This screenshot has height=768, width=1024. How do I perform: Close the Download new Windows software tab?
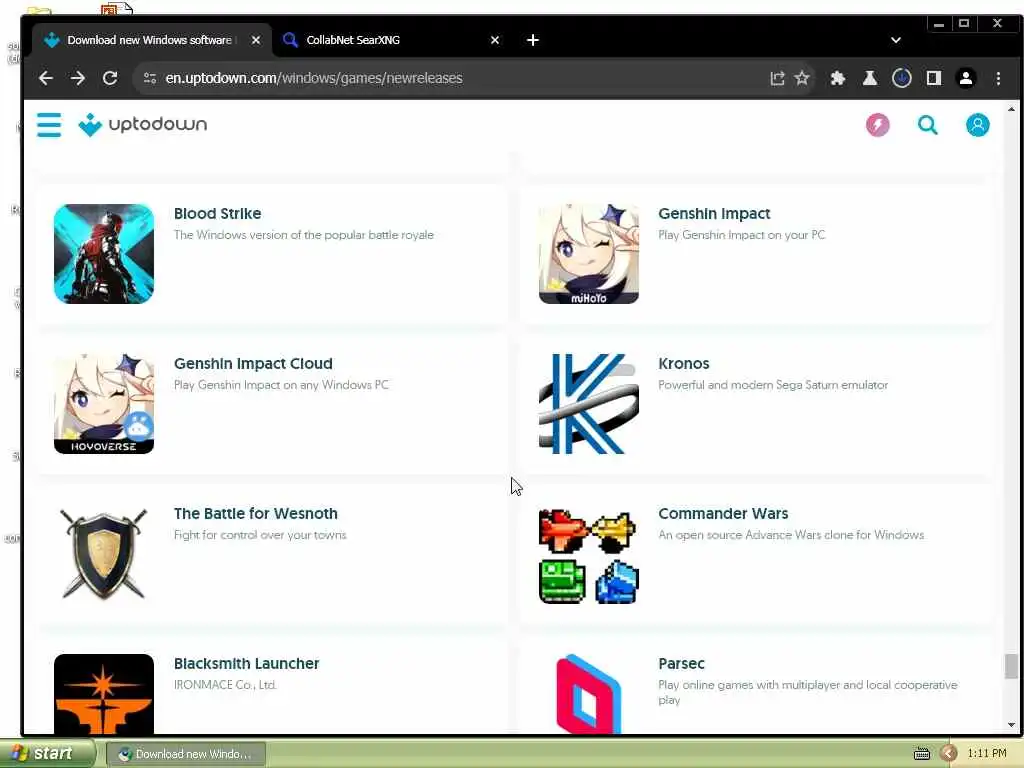pos(256,40)
